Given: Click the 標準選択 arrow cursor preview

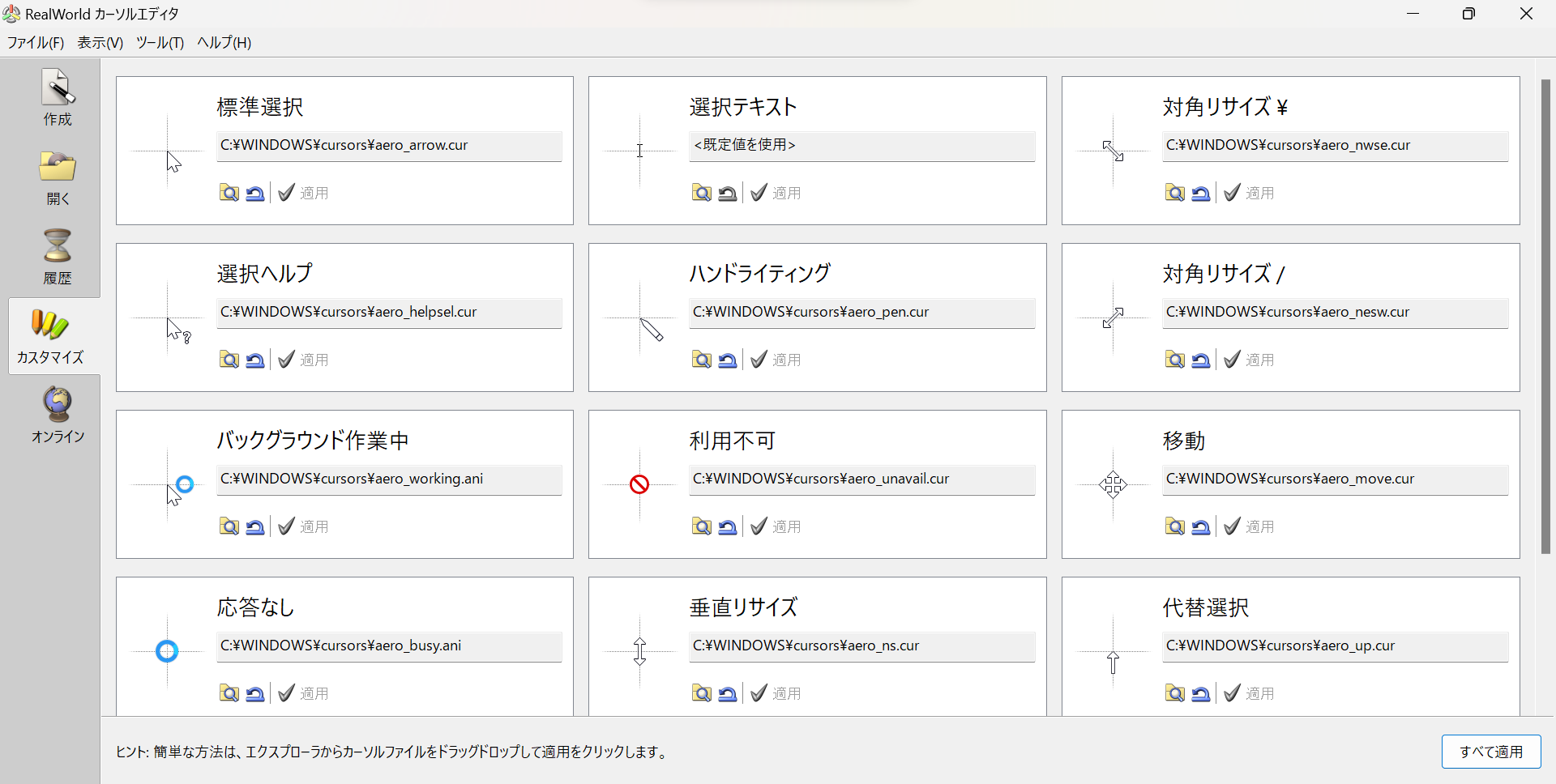Looking at the screenshot, I should [x=168, y=151].
